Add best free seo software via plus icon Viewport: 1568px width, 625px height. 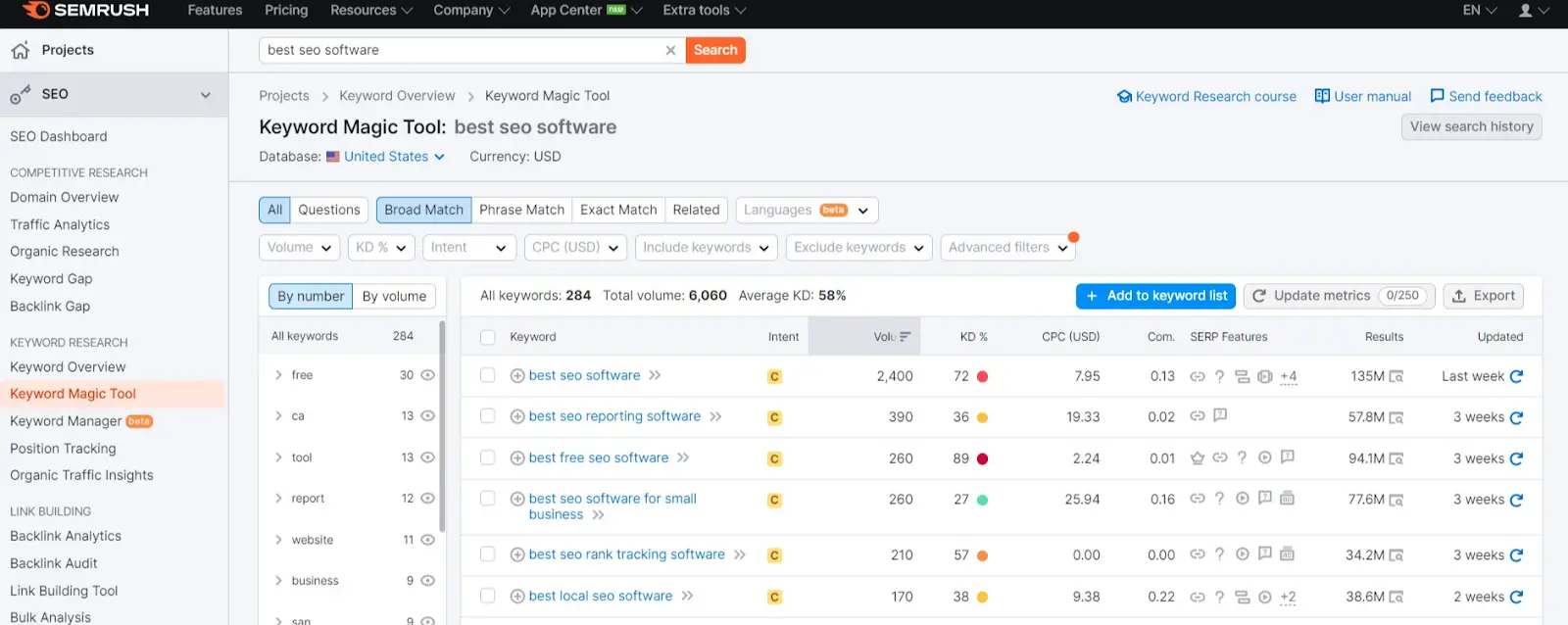517,457
